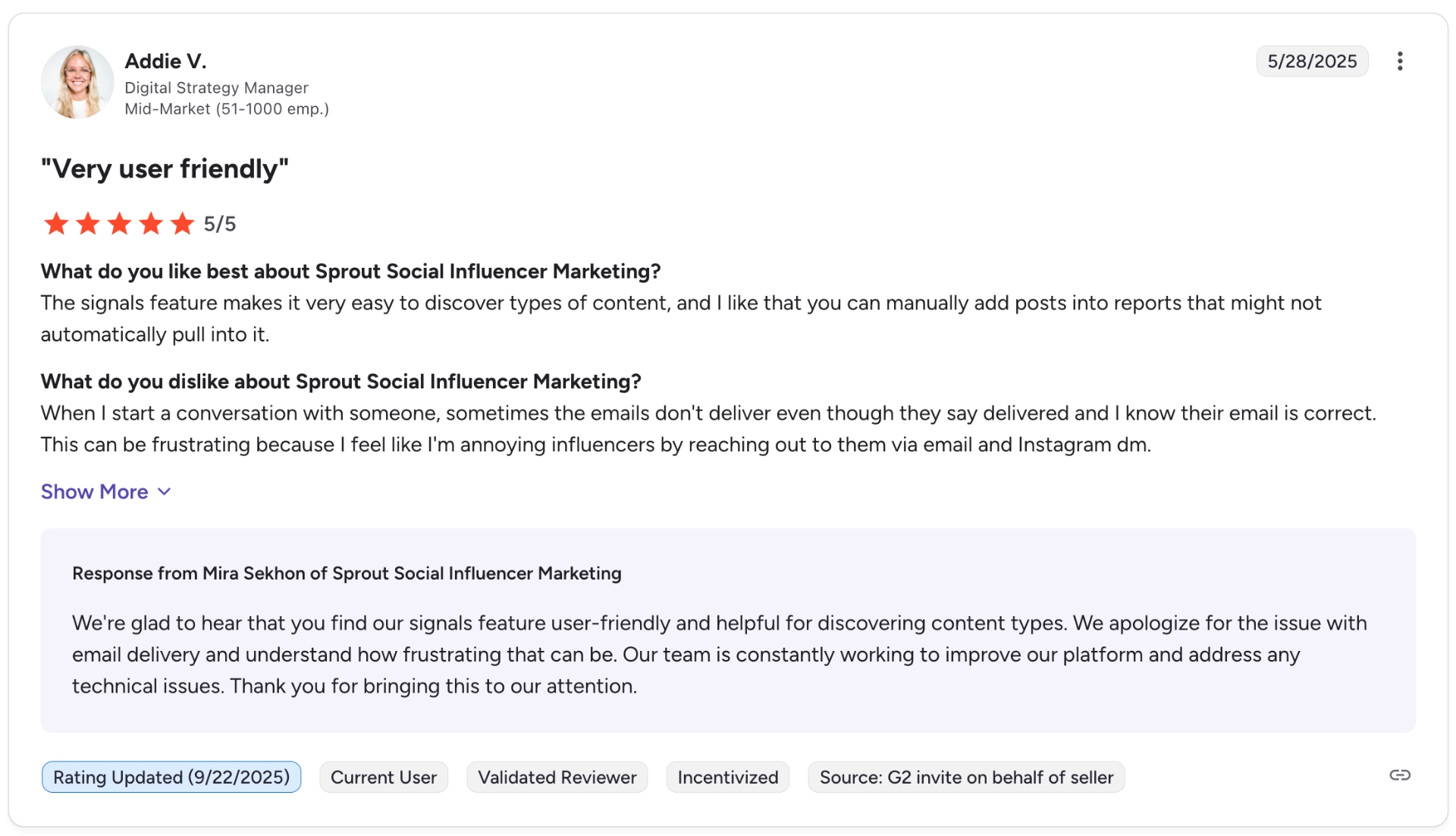Click the first red star icon
The width and height of the screenshot is (1456, 836).
click(56, 224)
